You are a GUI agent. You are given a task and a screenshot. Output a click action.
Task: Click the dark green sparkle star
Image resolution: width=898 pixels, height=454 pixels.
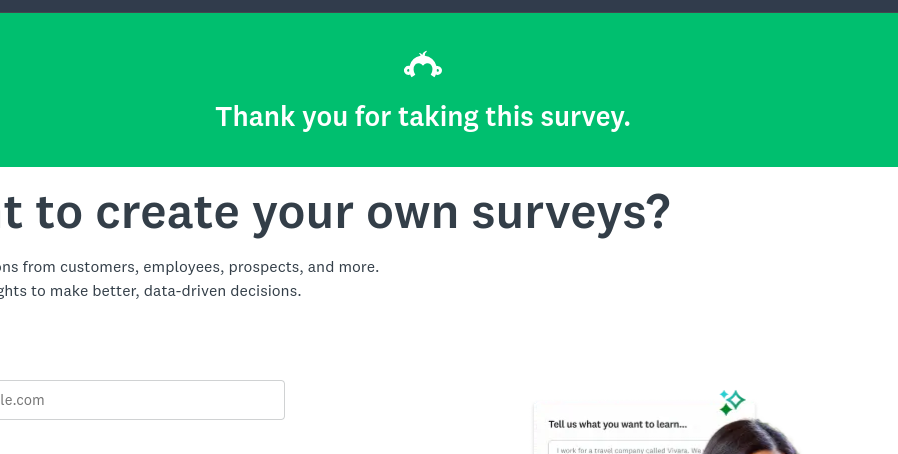[725, 409]
